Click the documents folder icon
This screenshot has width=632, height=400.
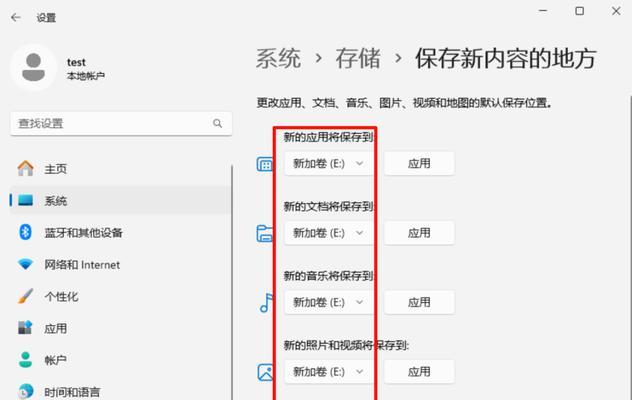265,233
